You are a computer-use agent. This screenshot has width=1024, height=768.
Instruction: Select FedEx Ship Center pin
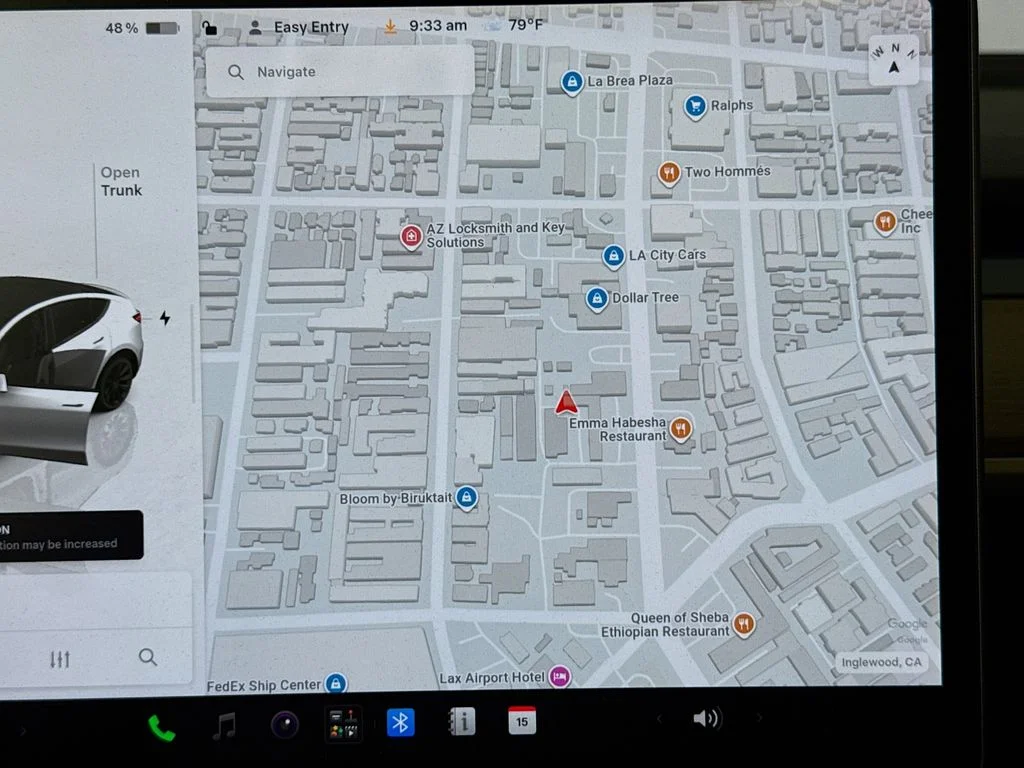pos(336,684)
